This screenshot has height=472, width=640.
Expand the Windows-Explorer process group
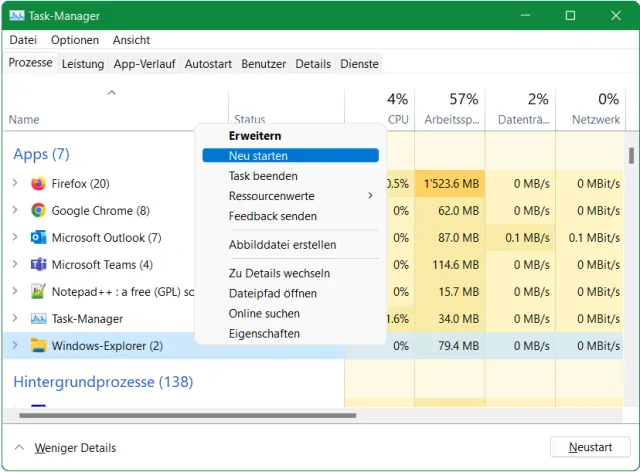click(x=15, y=346)
